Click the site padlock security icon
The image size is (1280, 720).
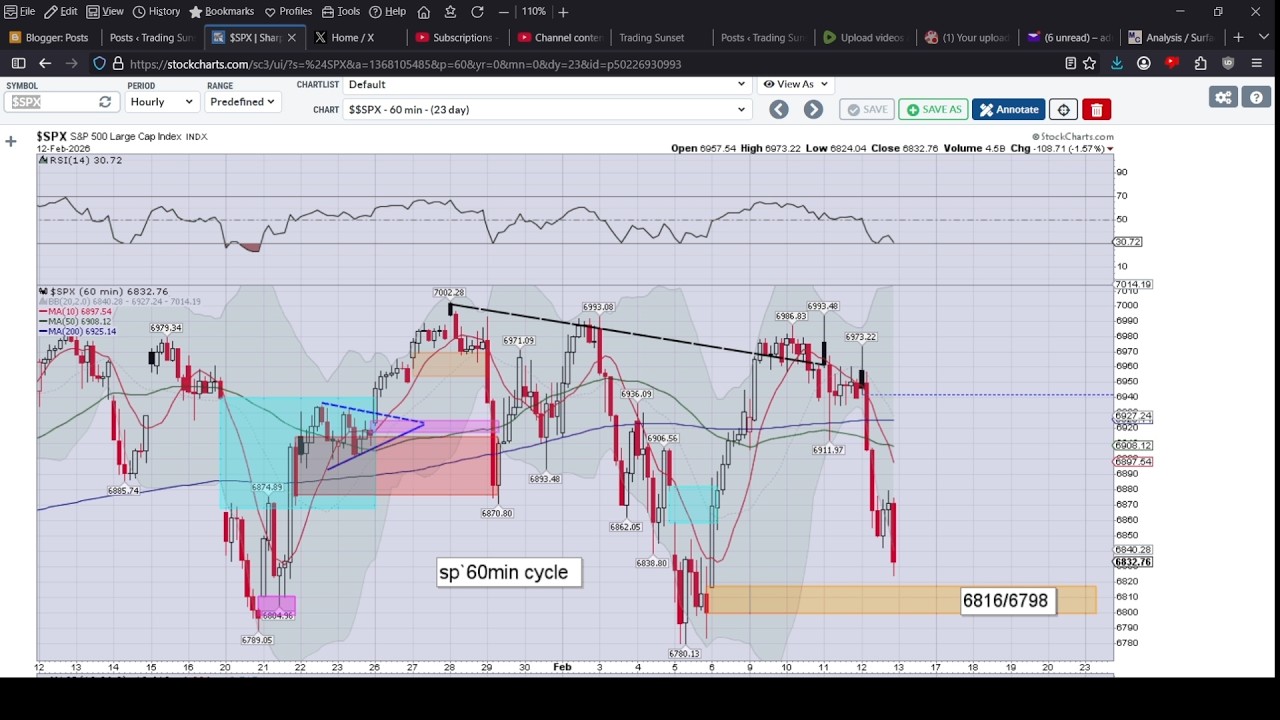pyautogui.click(x=118, y=64)
